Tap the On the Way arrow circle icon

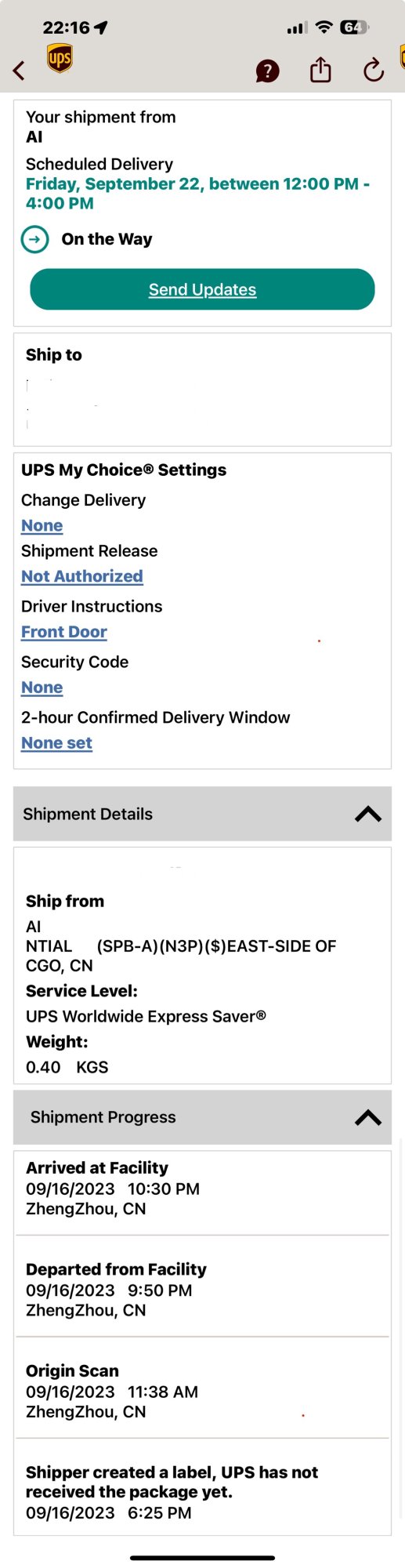(34, 239)
